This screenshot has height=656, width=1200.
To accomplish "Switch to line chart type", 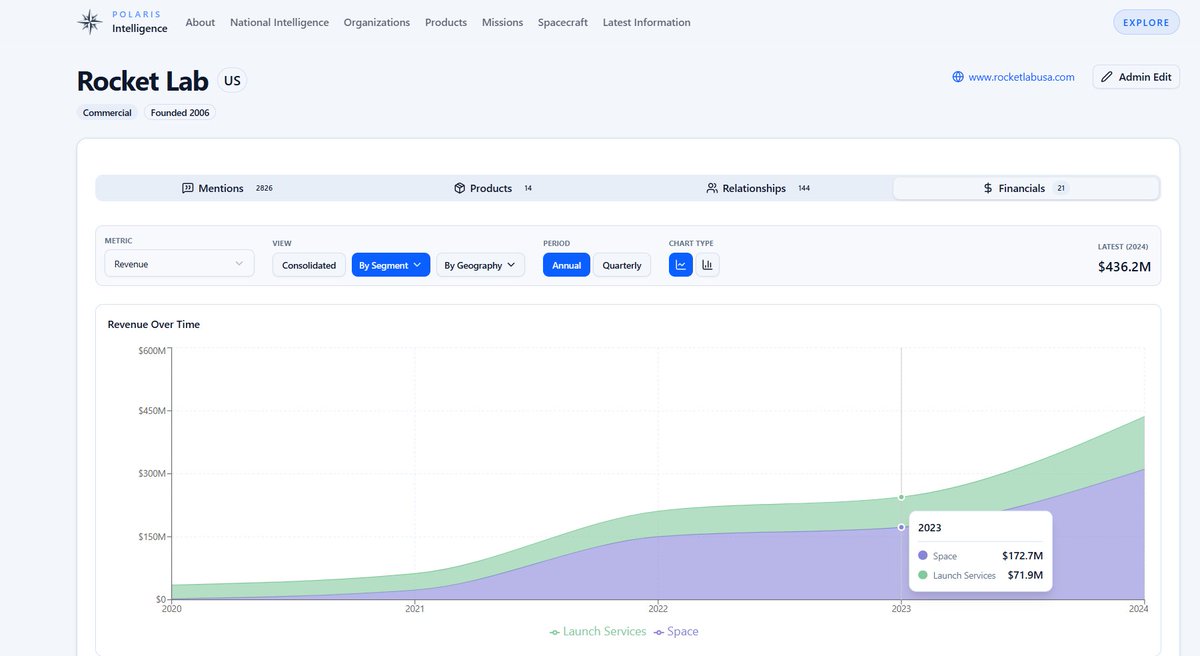I will click(681, 265).
